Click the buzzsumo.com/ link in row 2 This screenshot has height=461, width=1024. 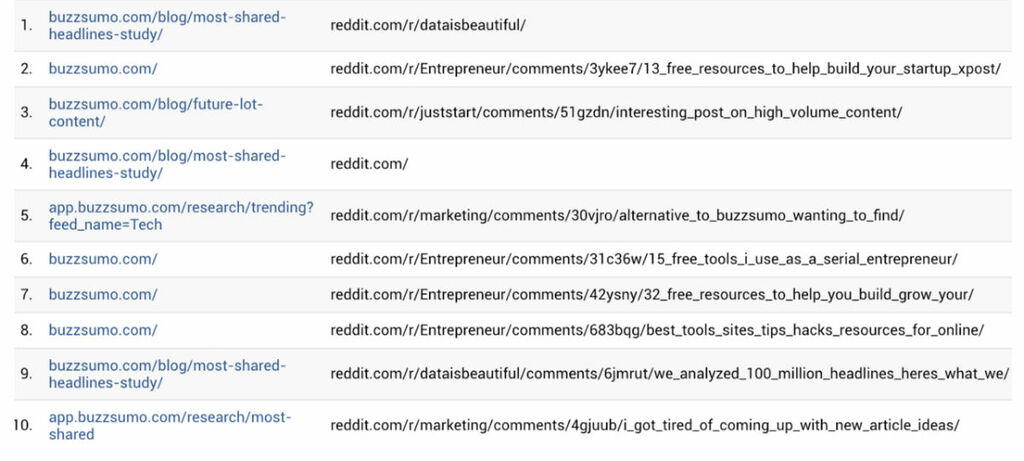(x=102, y=69)
